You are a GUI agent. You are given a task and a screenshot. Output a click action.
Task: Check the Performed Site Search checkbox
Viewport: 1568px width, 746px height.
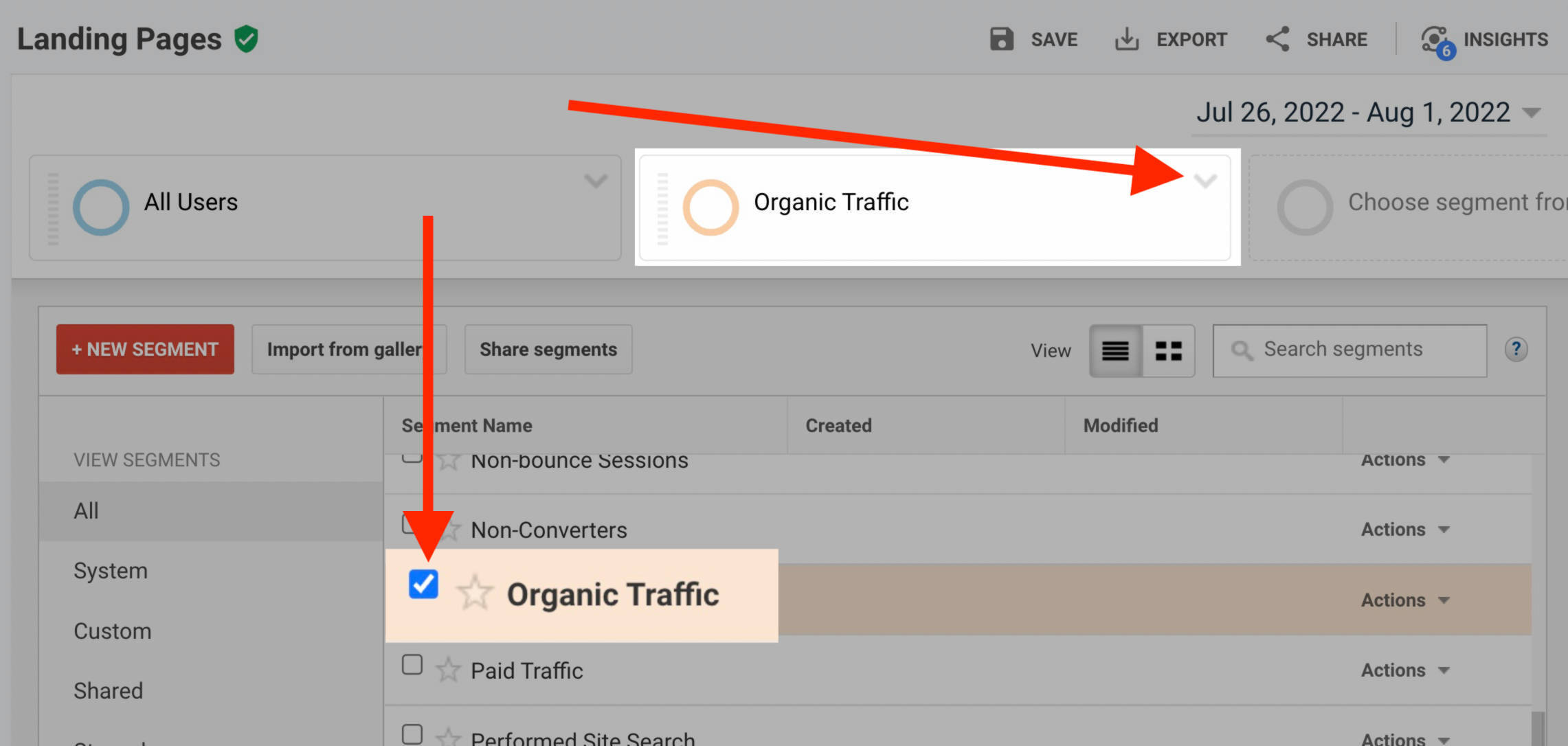pos(412,734)
